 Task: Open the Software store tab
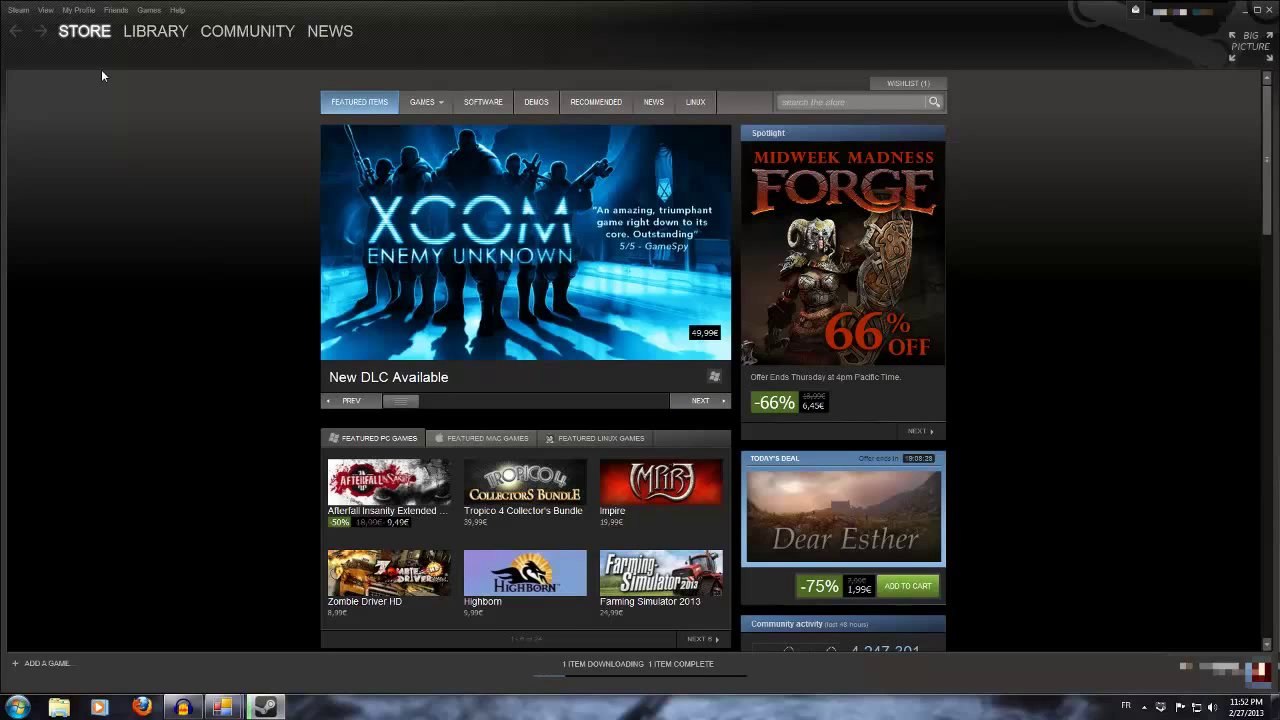click(x=483, y=102)
